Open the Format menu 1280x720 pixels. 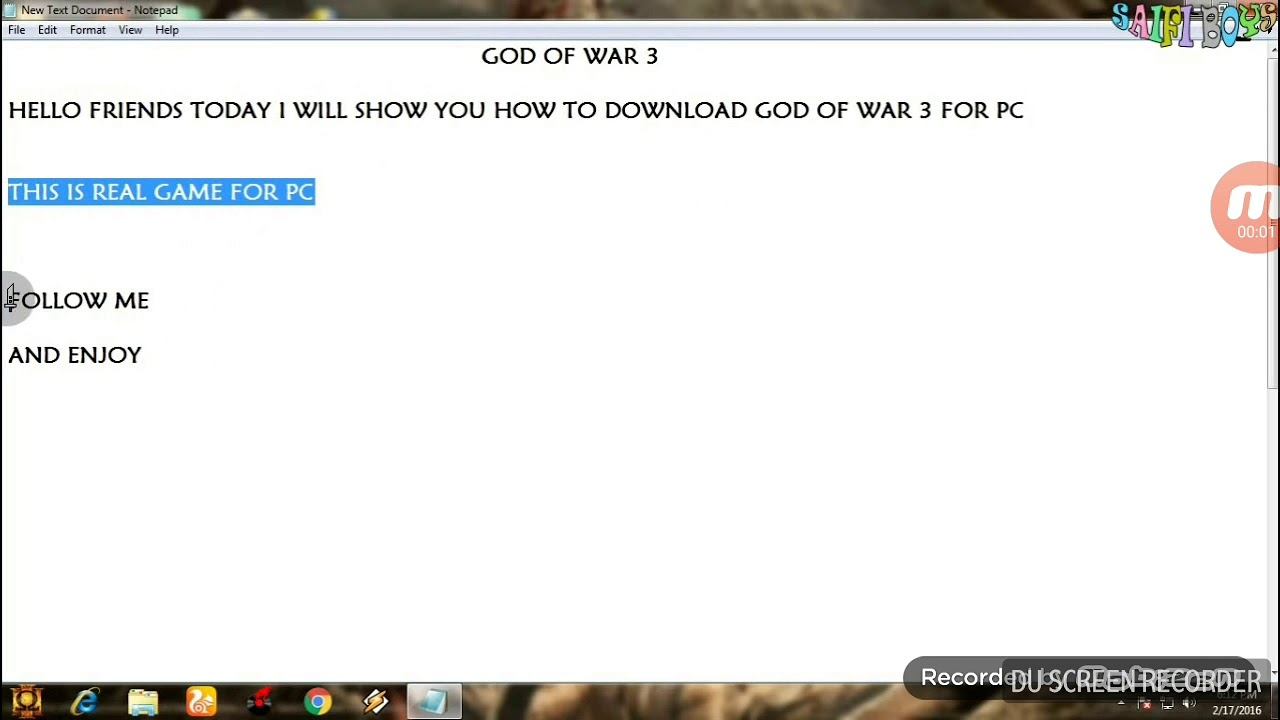click(87, 30)
